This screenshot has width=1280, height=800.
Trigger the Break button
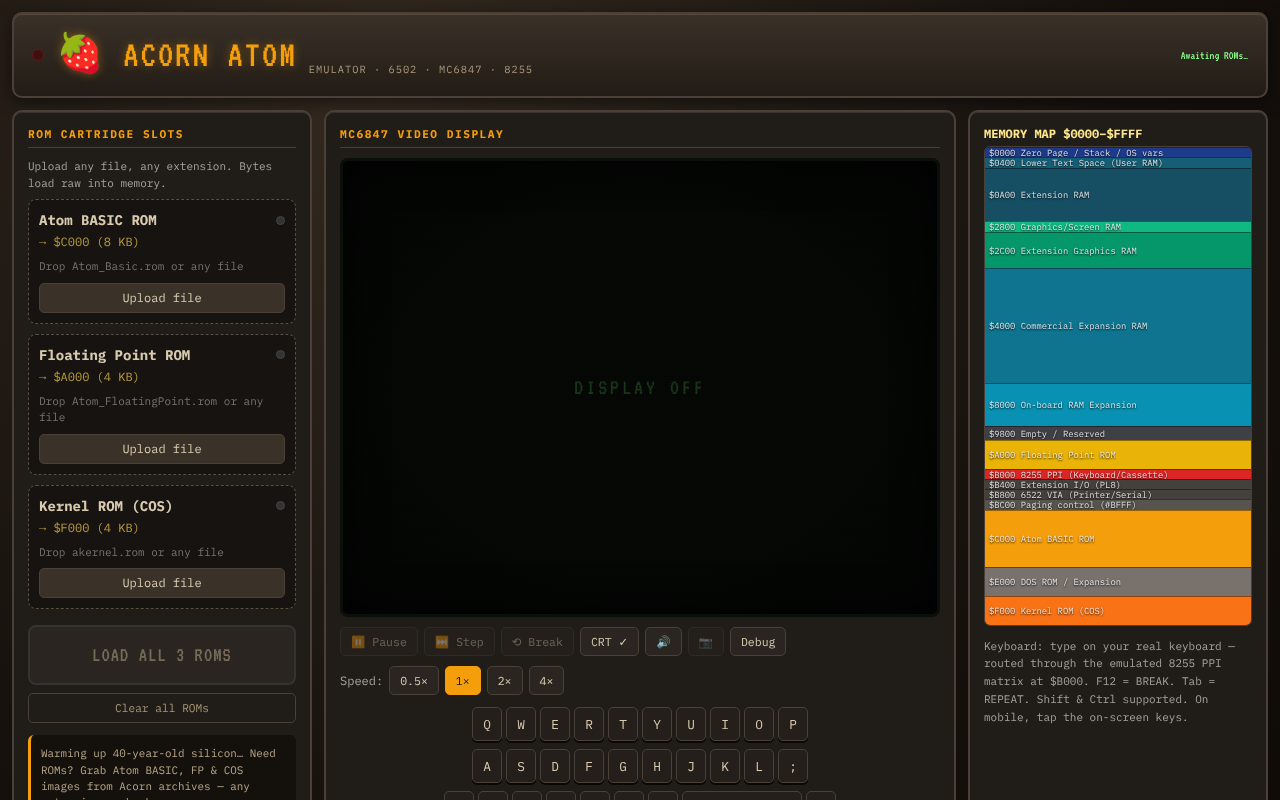coord(537,642)
